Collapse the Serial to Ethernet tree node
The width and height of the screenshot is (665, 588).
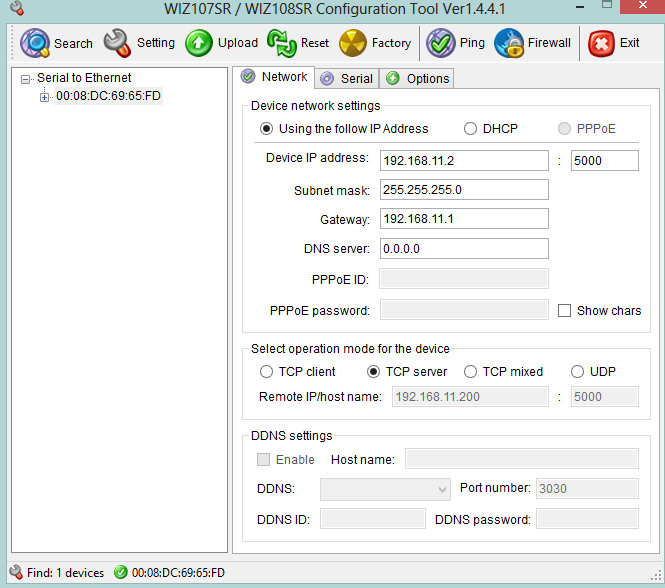pyautogui.click(x=25, y=79)
